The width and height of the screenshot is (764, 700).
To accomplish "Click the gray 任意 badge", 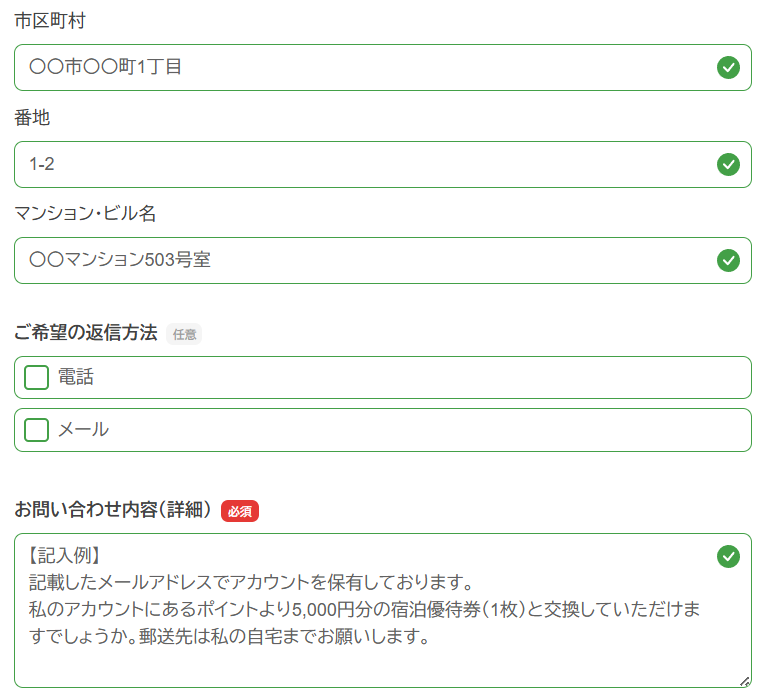I will (185, 335).
